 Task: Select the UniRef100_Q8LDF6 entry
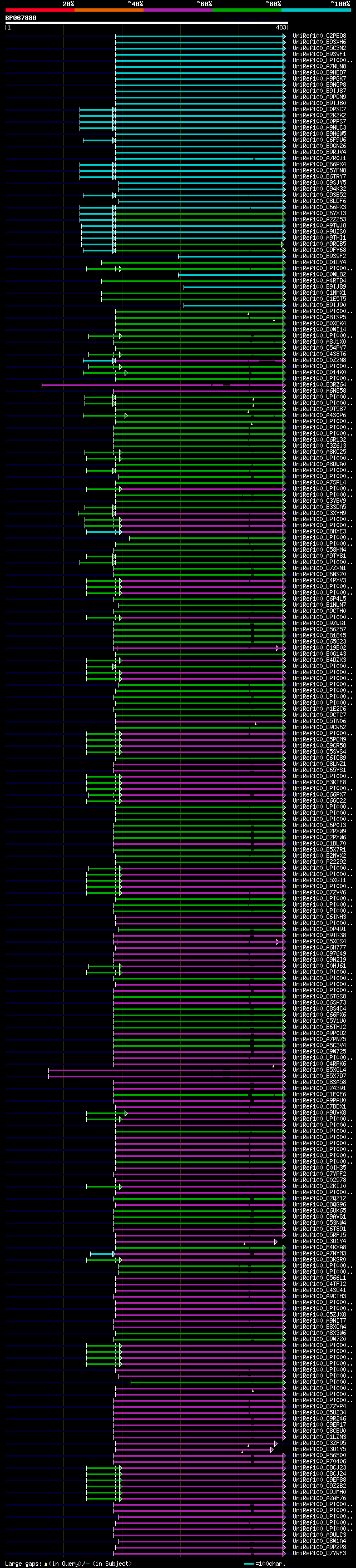[x=319, y=201]
